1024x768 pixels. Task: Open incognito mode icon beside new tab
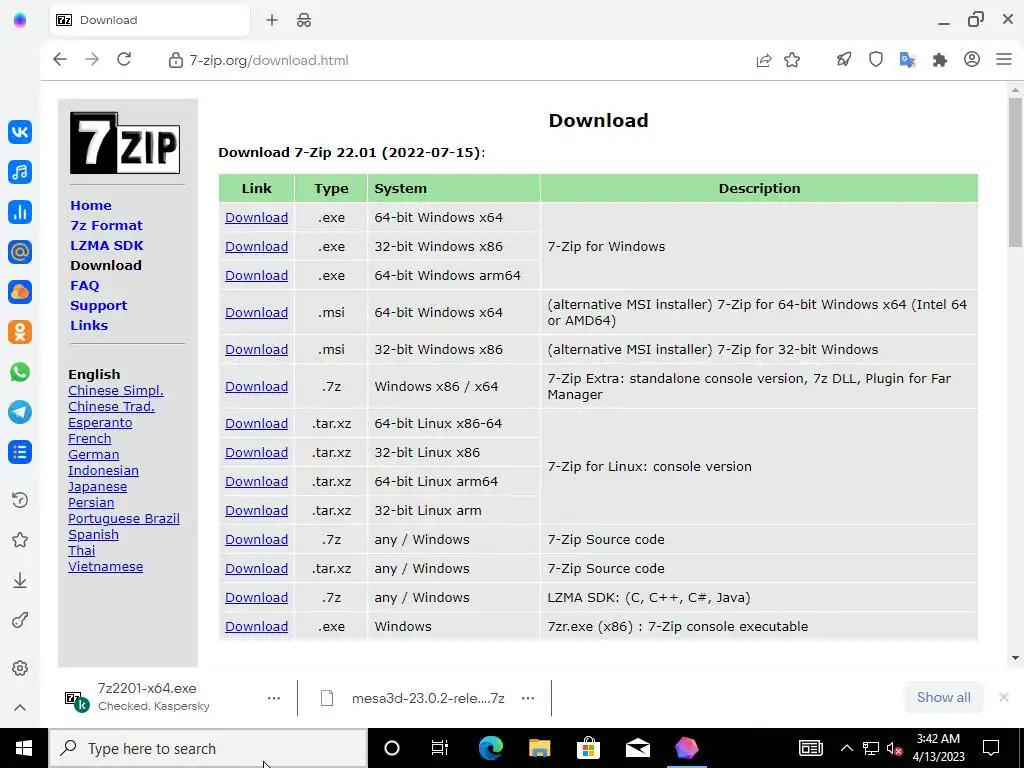point(304,20)
